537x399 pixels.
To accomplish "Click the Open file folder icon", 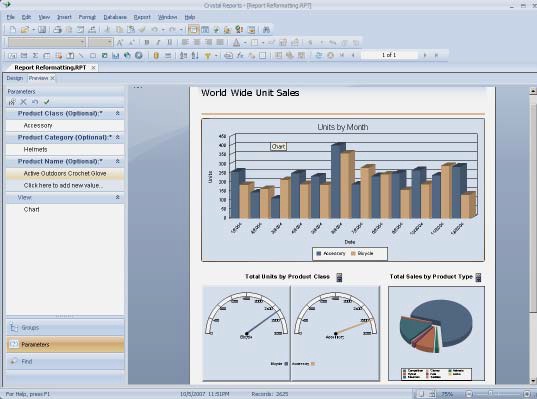I will tap(24, 30).
